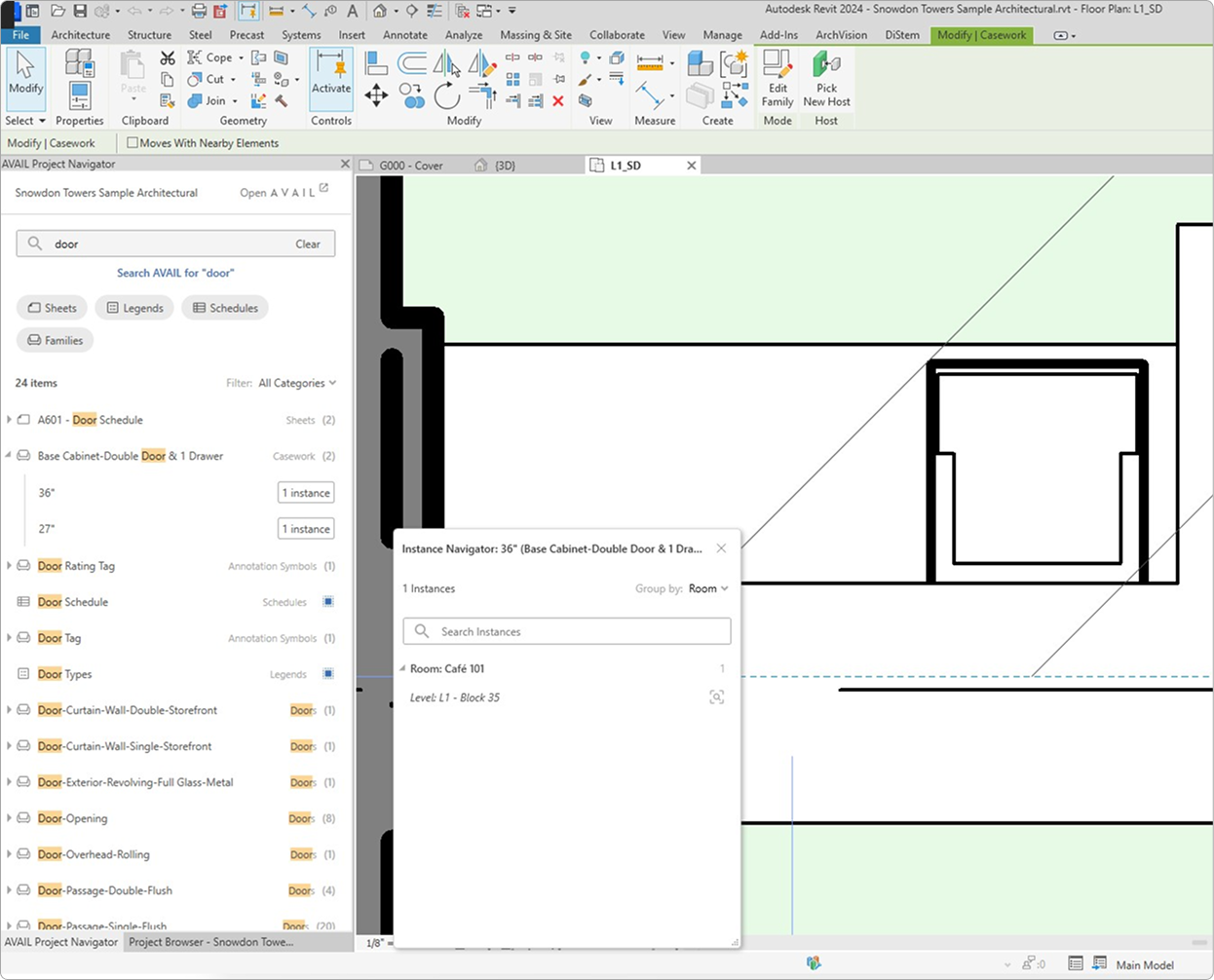Click the Print icon in quick access toolbar
Image resolution: width=1214 pixels, height=980 pixels.
(199, 11)
